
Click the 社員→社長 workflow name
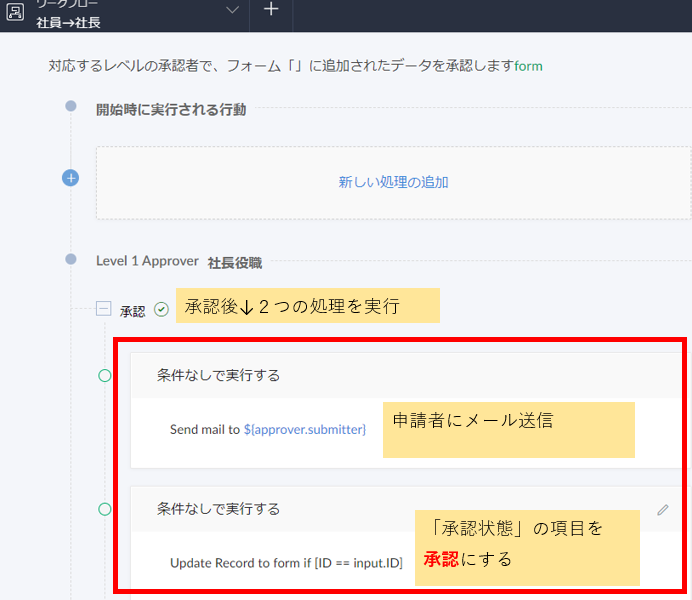click(68, 22)
